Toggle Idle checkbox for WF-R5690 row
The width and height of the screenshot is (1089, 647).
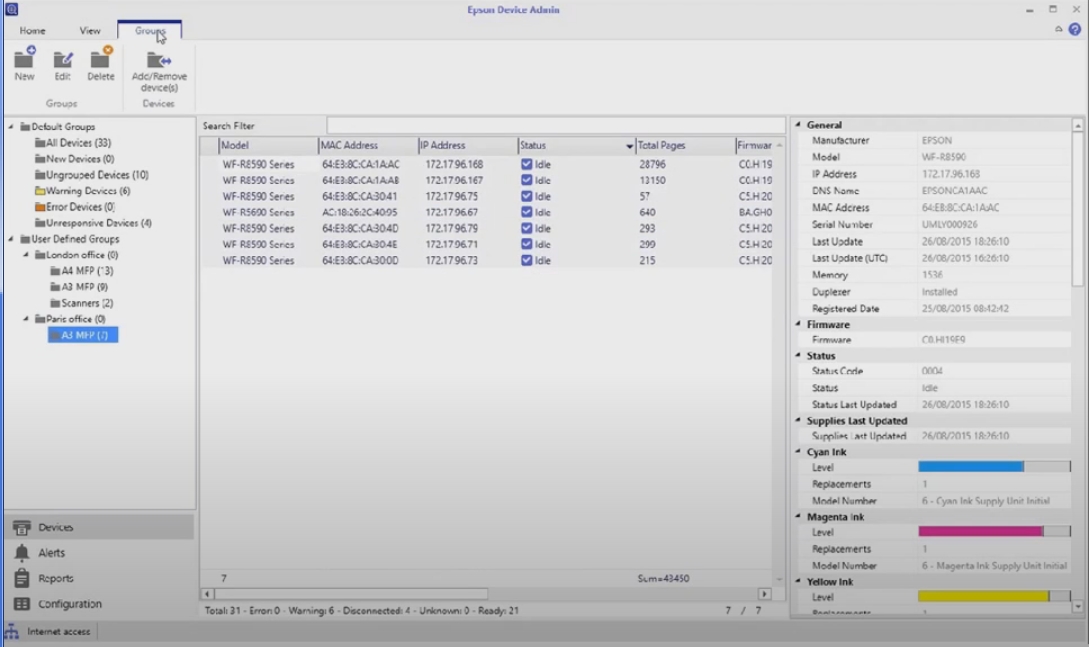(x=527, y=212)
